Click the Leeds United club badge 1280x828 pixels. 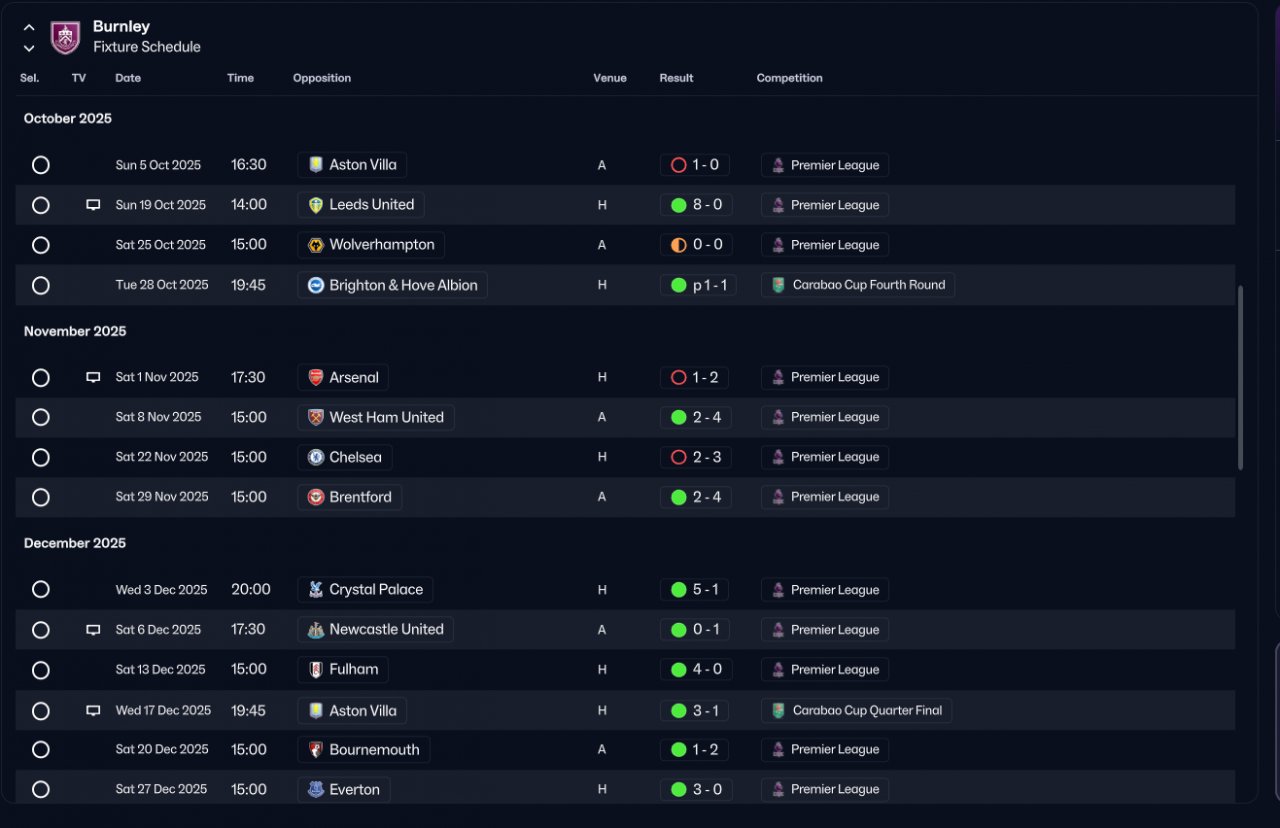[316, 205]
